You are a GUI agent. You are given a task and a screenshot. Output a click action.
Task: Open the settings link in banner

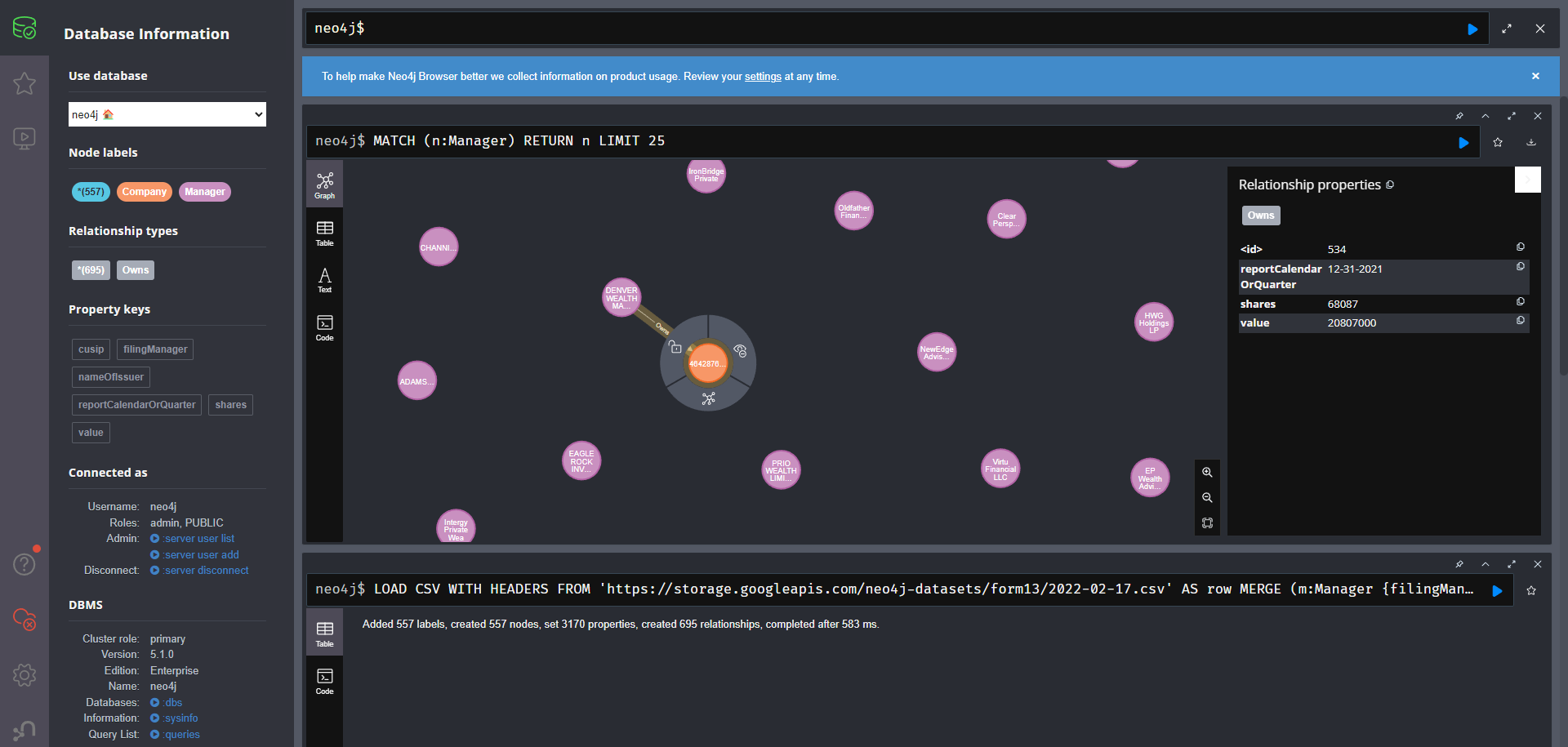click(x=763, y=77)
